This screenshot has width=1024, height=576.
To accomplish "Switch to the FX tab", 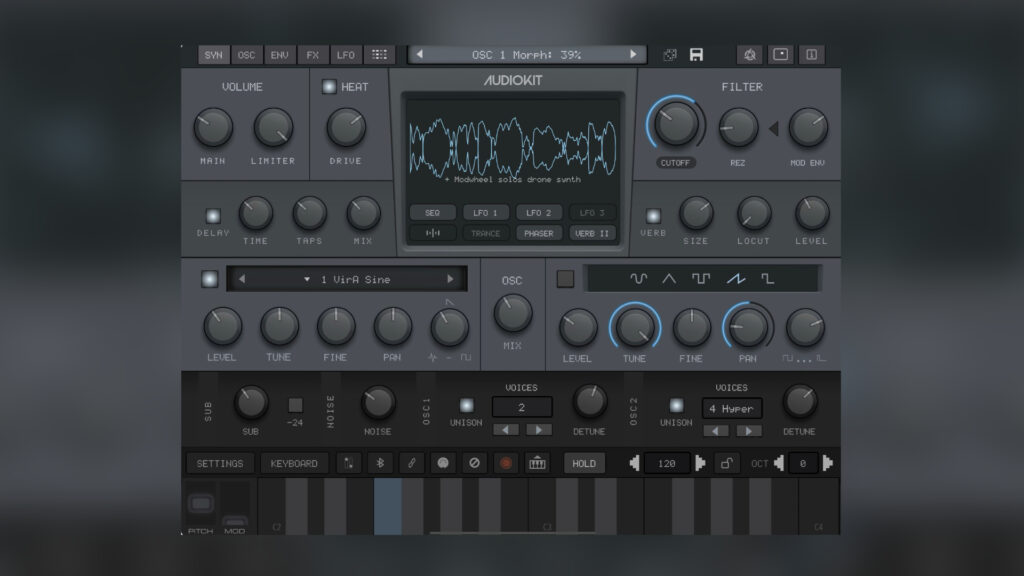I will [312, 55].
